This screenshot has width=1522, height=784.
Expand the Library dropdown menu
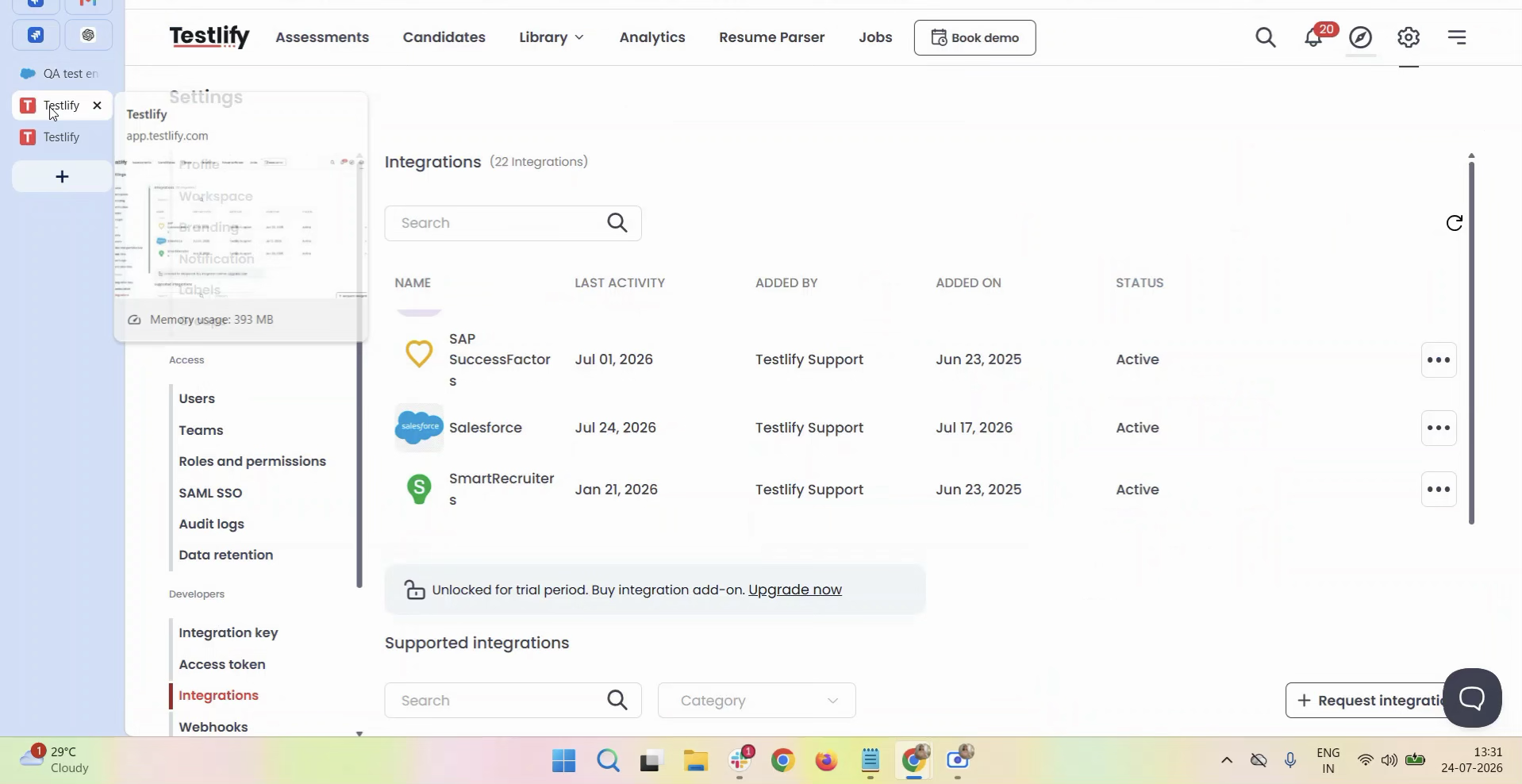(552, 37)
